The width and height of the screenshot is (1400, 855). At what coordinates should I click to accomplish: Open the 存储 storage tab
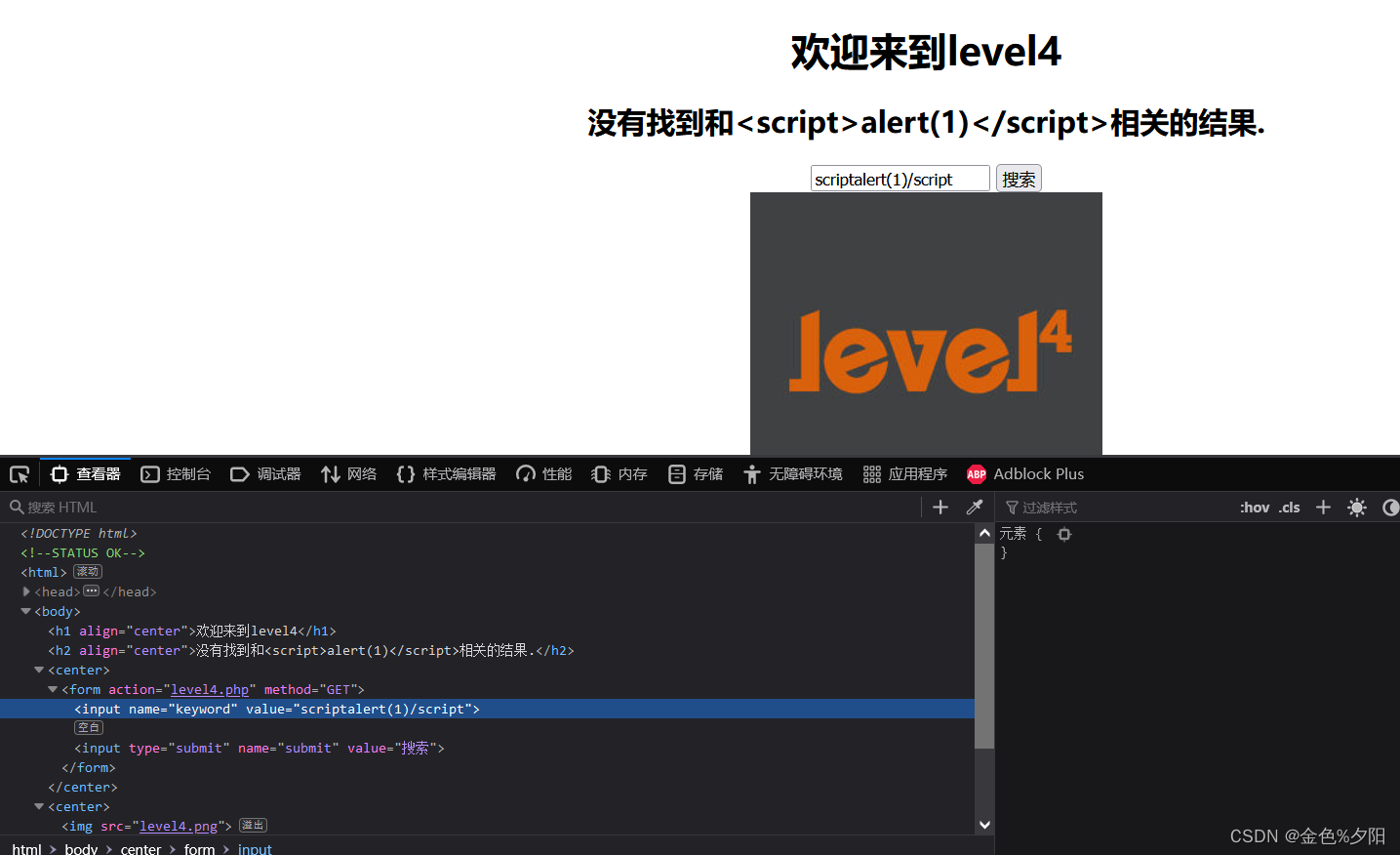pos(696,474)
